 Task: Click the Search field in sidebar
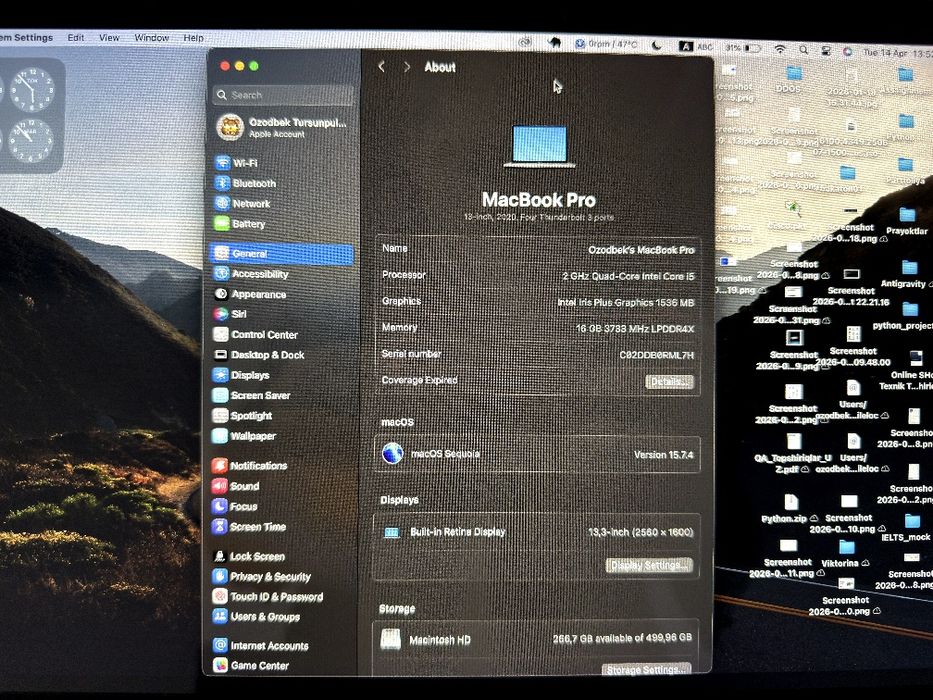[x=283, y=95]
